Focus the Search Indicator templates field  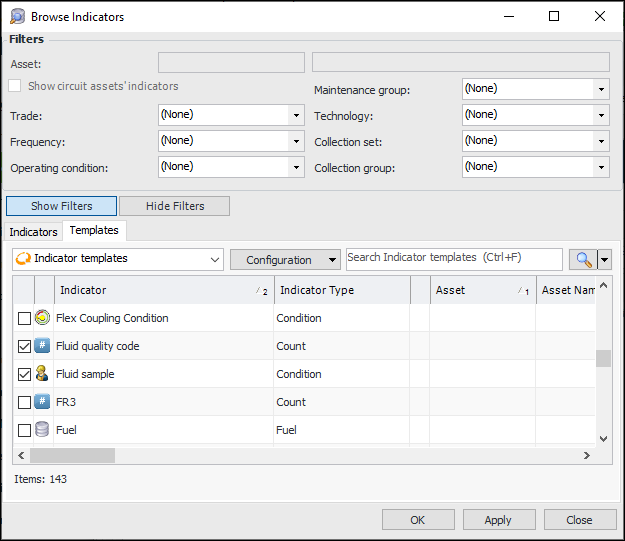(x=453, y=258)
